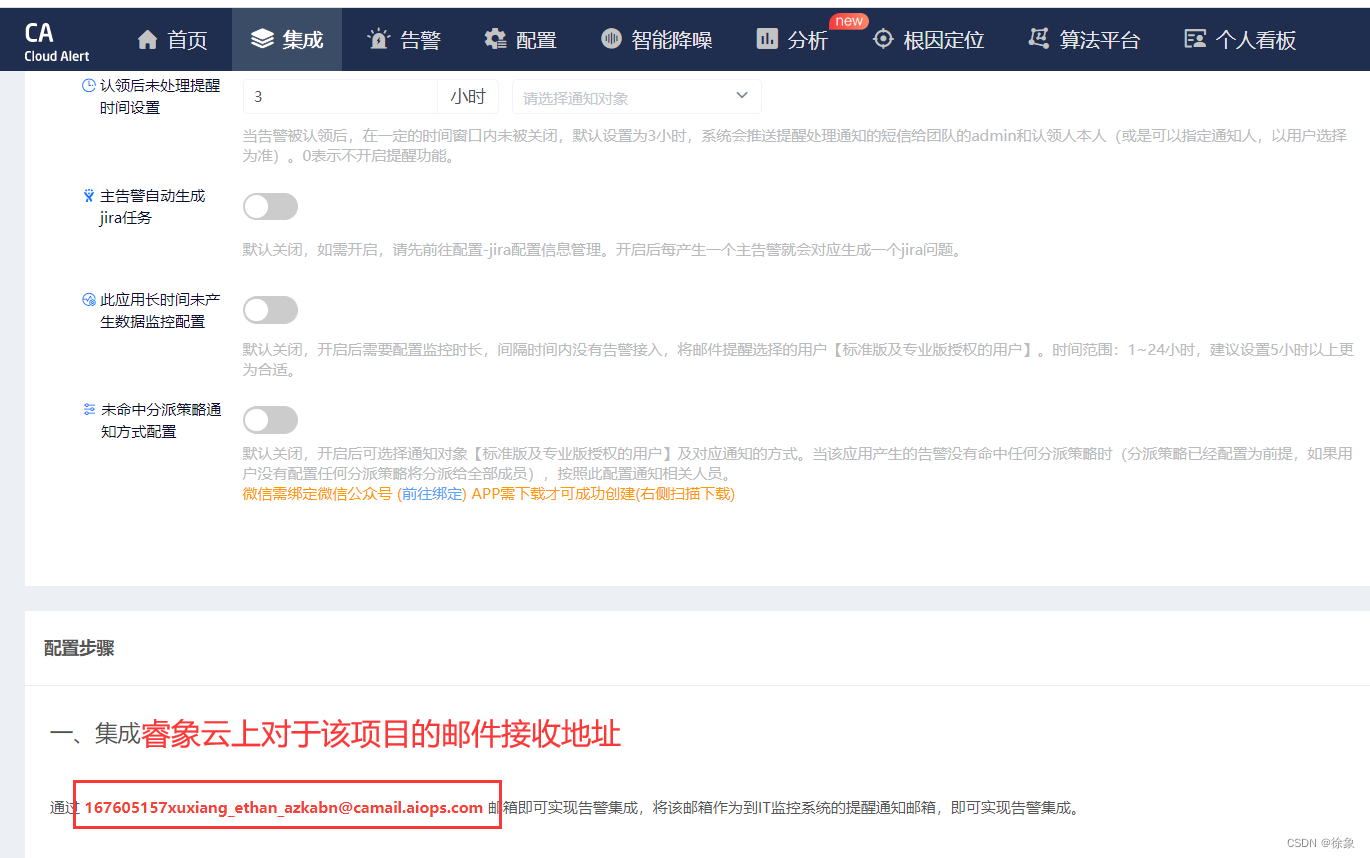Click the hours input field showing 3

coord(340,96)
